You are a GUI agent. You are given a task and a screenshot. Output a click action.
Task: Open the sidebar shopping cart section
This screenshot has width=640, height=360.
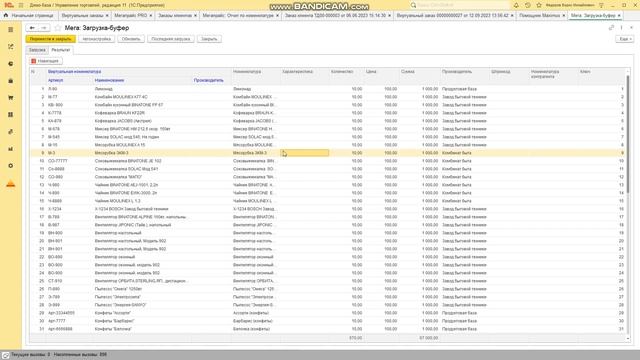pos(11,98)
